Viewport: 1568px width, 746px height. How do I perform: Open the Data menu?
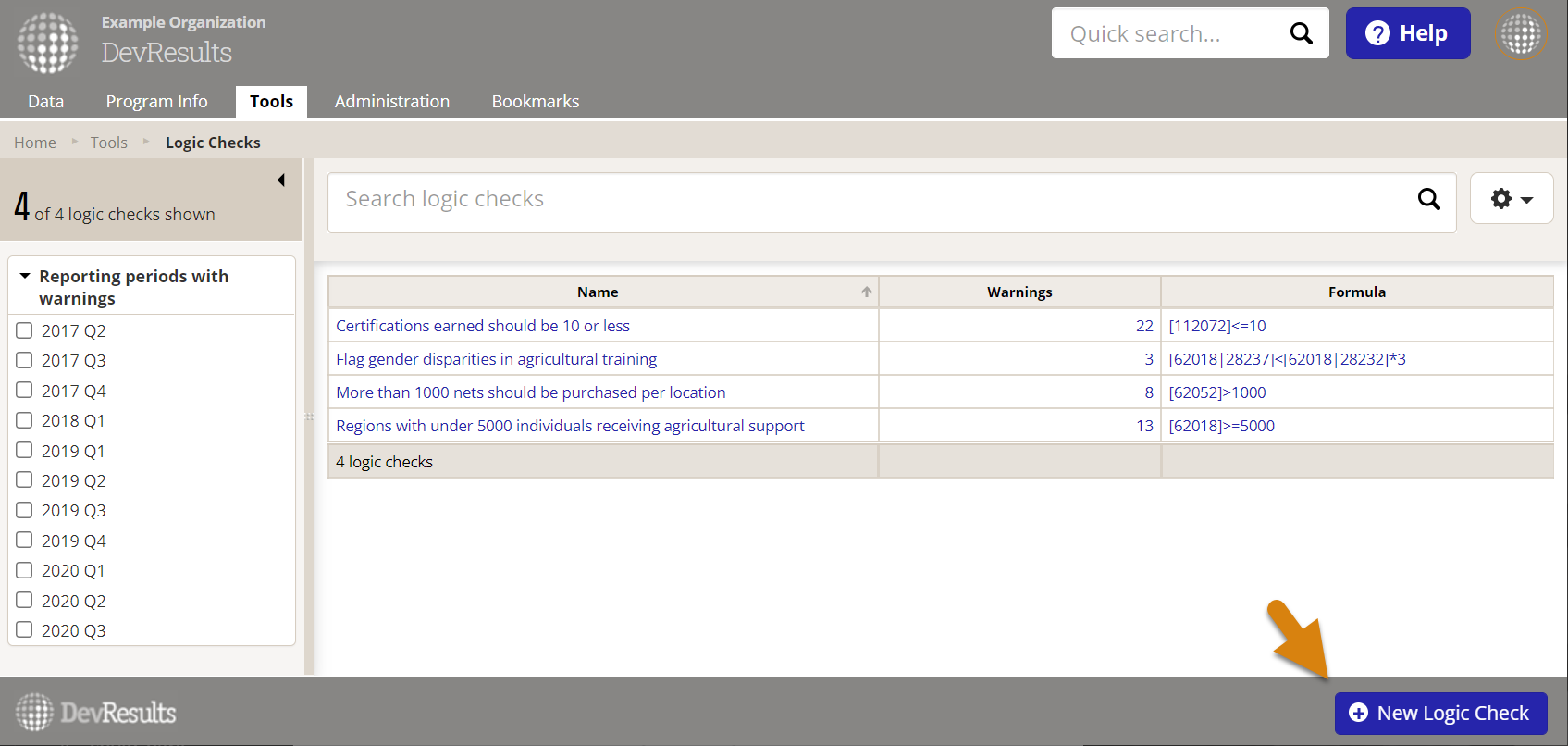click(45, 101)
